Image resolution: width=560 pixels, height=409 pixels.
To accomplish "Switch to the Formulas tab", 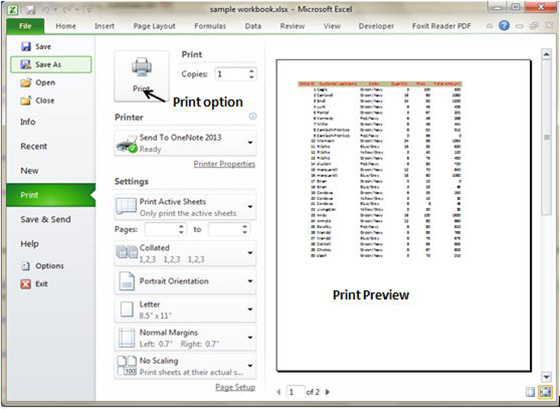I will (210, 26).
